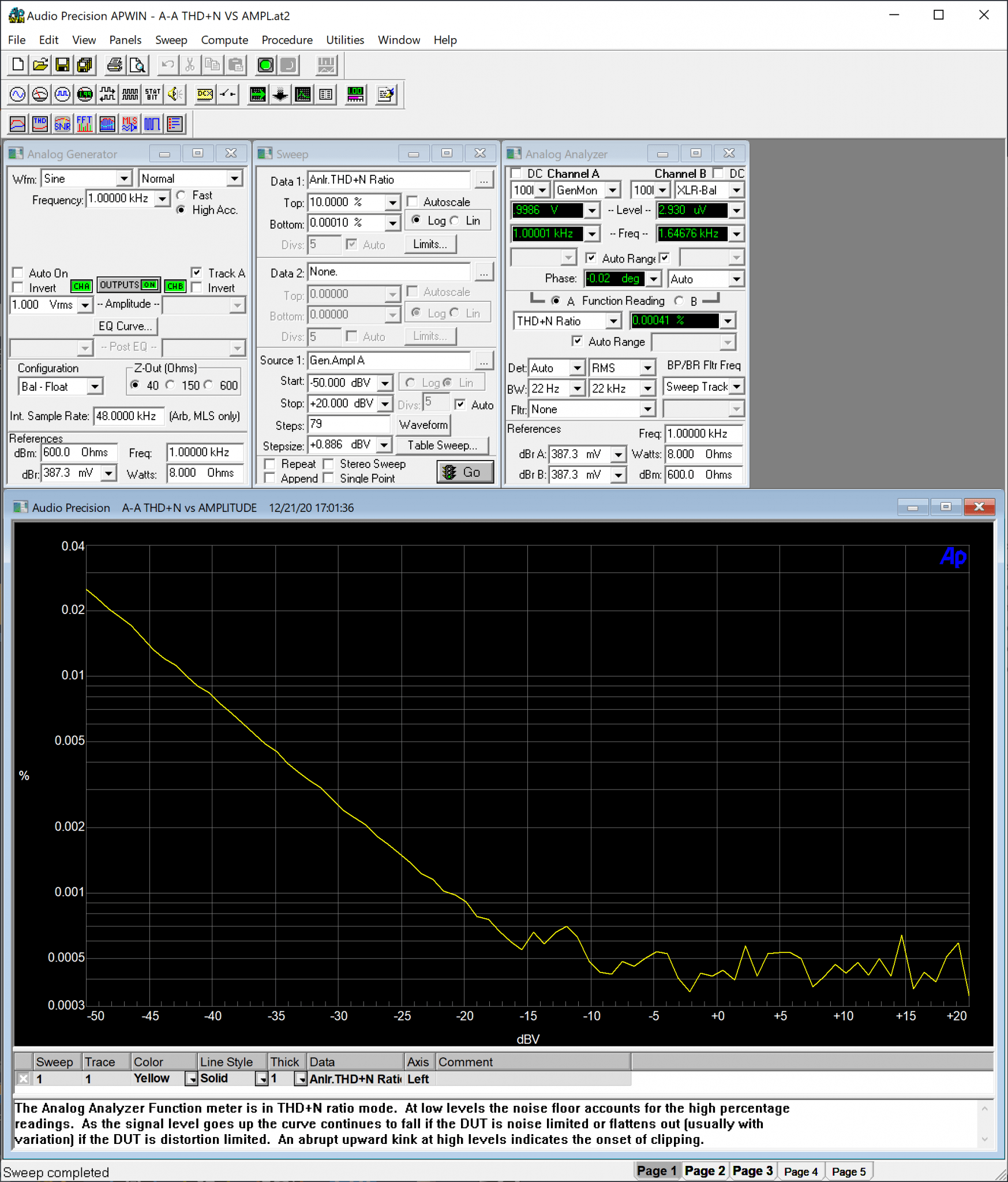Enable the Auto On checkbox in Generator
Image resolution: width=1008 pixels, height=1182 pixels.
coord(18,273)
